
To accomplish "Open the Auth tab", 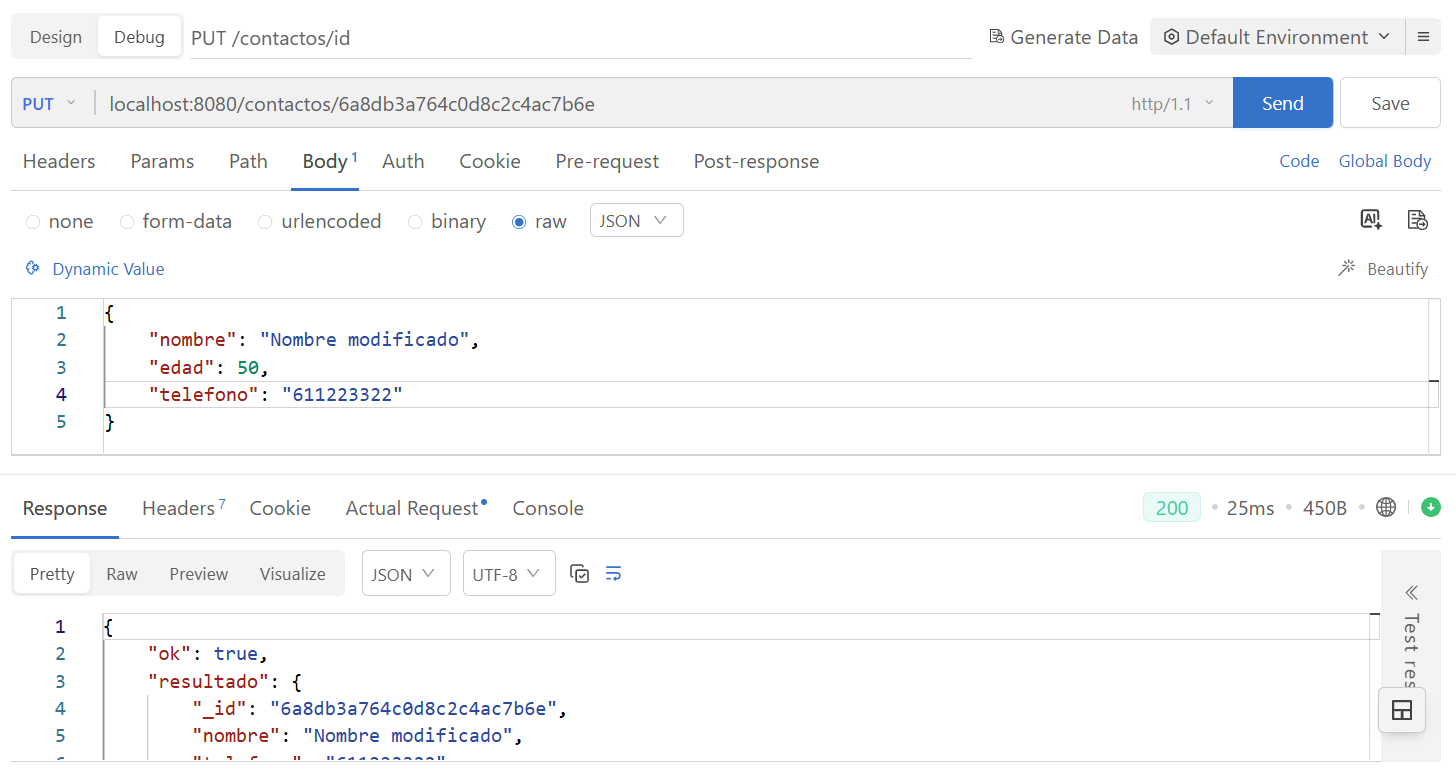I will tap(403, 161).
